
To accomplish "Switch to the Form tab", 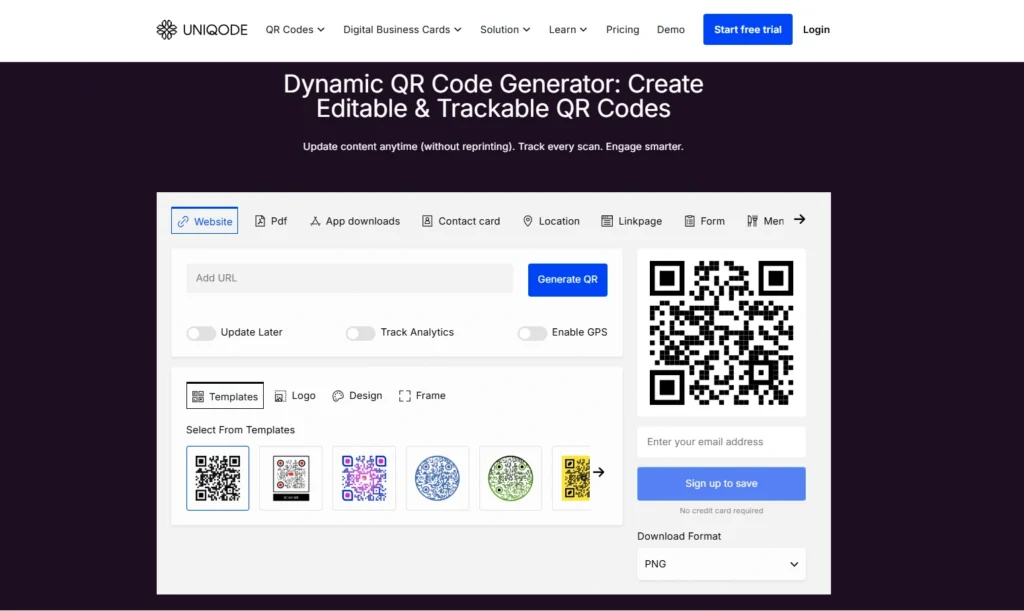I will pyautogui.click(x=705, y=221).
